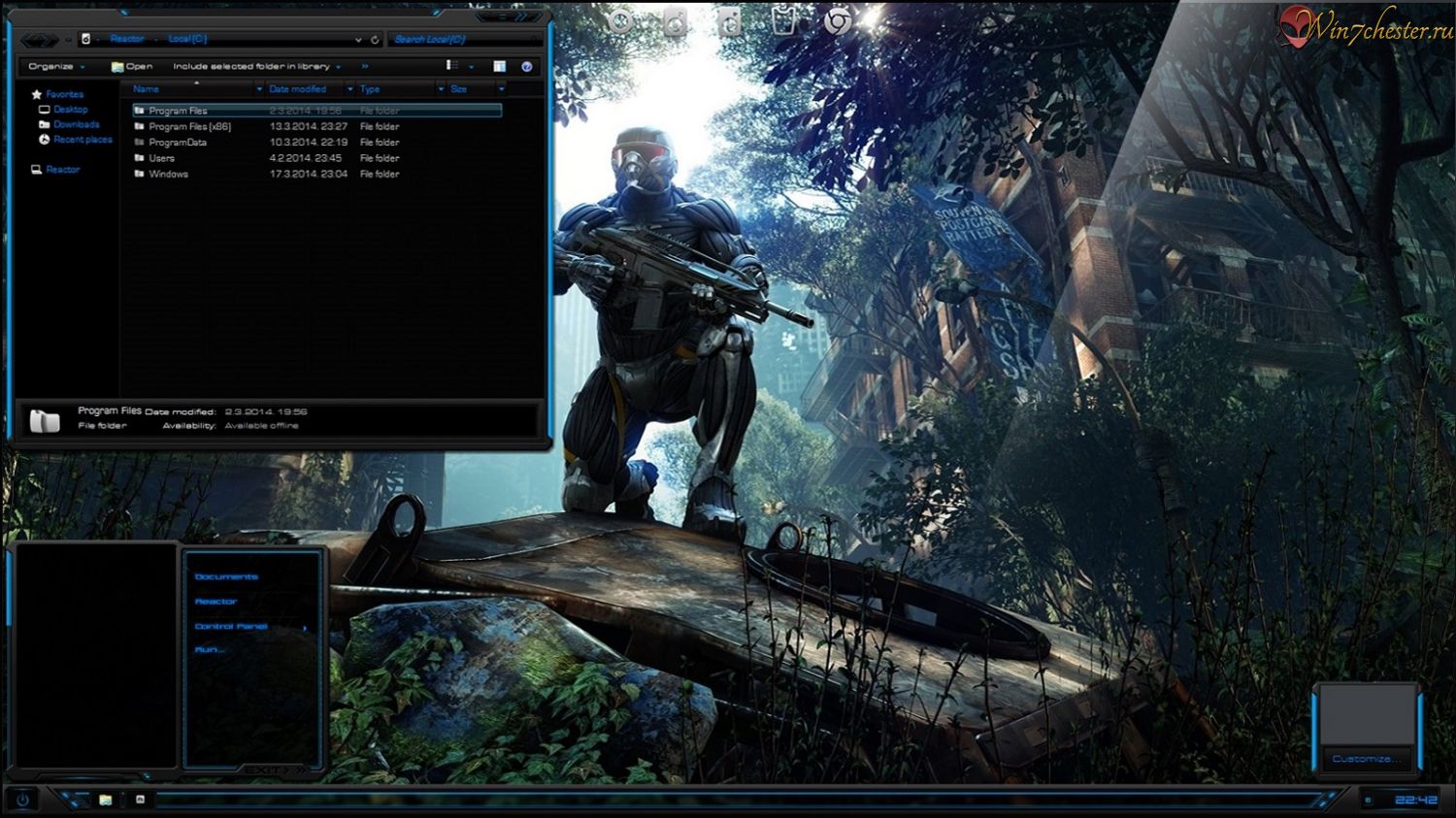This screenshot has width=1456, height=818.
Task: Go to Favorites in navigation pane
Action: tap(65, 94)
